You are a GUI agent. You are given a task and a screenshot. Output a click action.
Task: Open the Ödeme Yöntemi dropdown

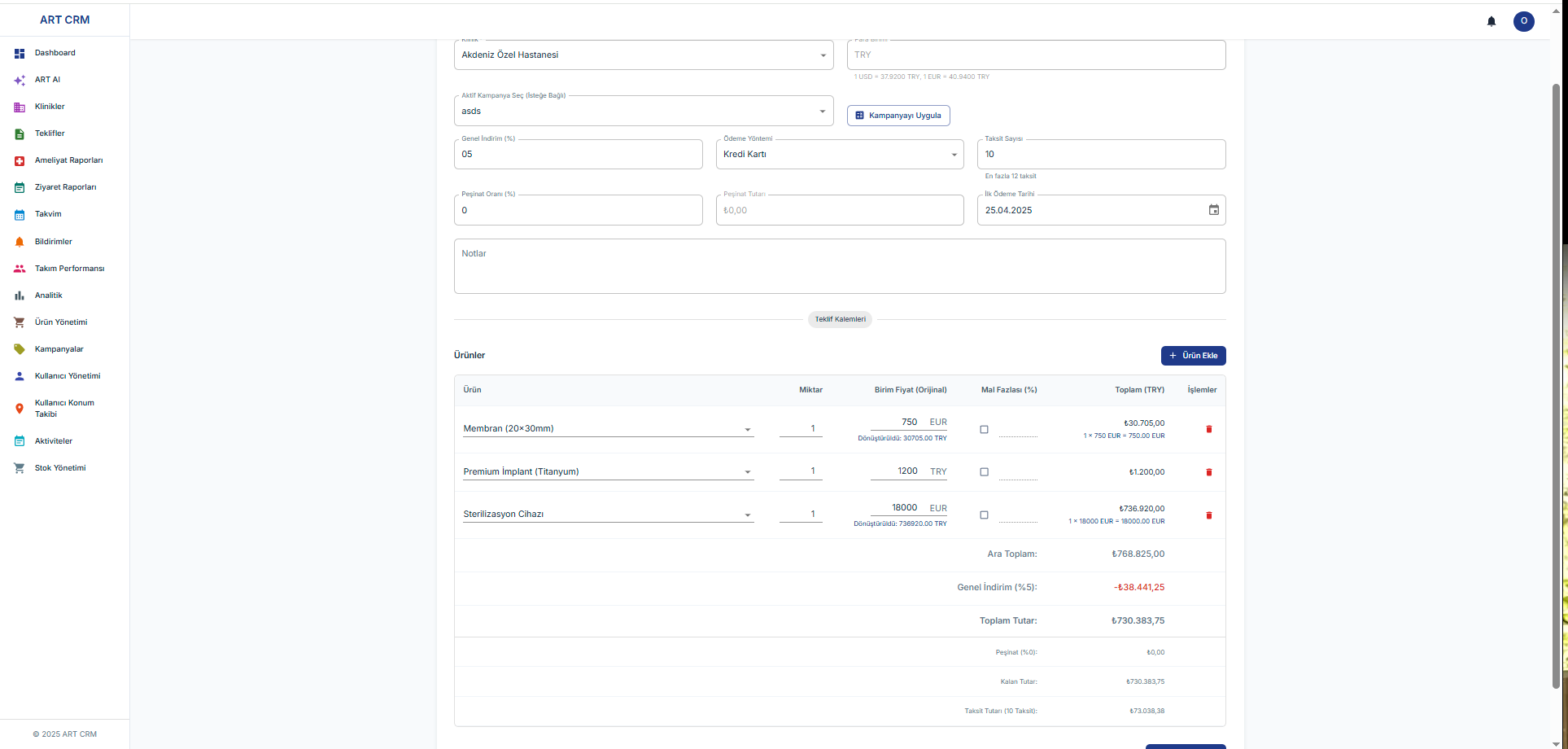click(953, 154)
